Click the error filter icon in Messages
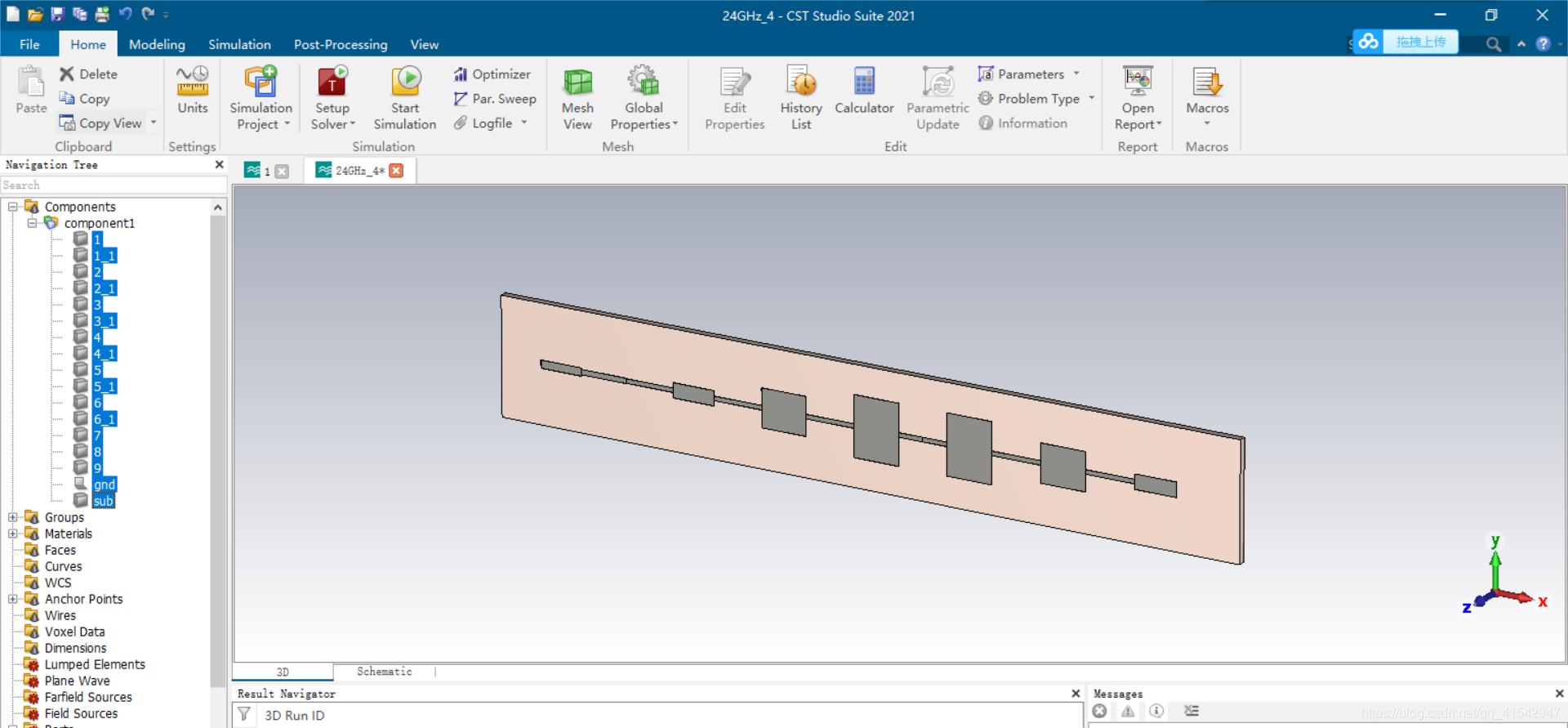The height and width of the screenshot is (728, 1568). [x=1100, y=711]
